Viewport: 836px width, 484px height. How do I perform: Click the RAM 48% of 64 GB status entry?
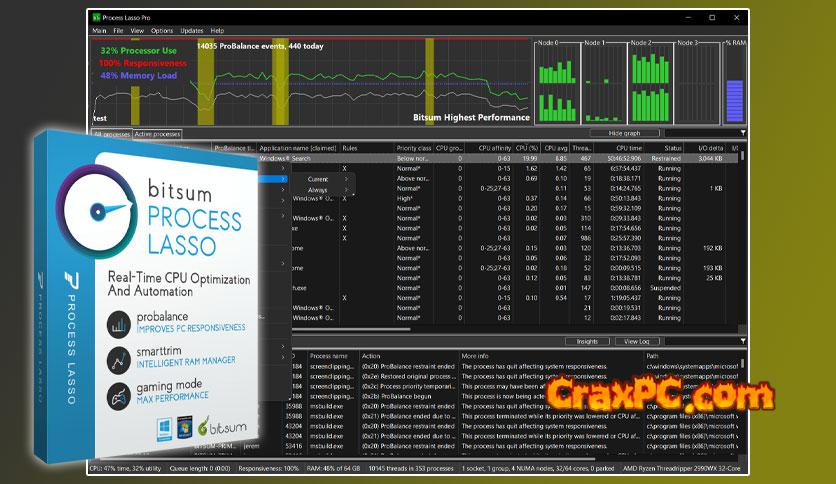[333, 469]
